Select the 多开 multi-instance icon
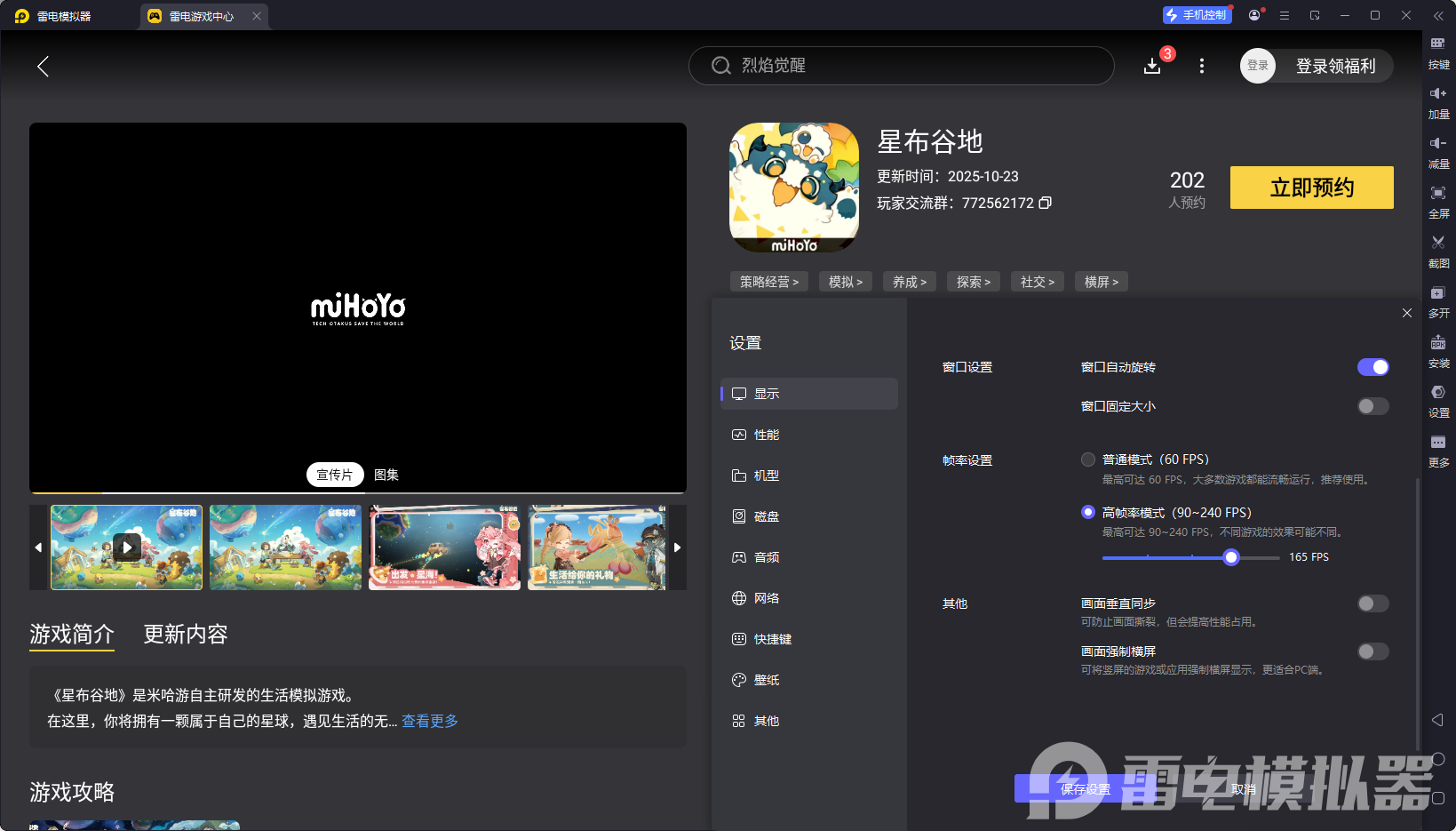 (x=1439, y=301)
